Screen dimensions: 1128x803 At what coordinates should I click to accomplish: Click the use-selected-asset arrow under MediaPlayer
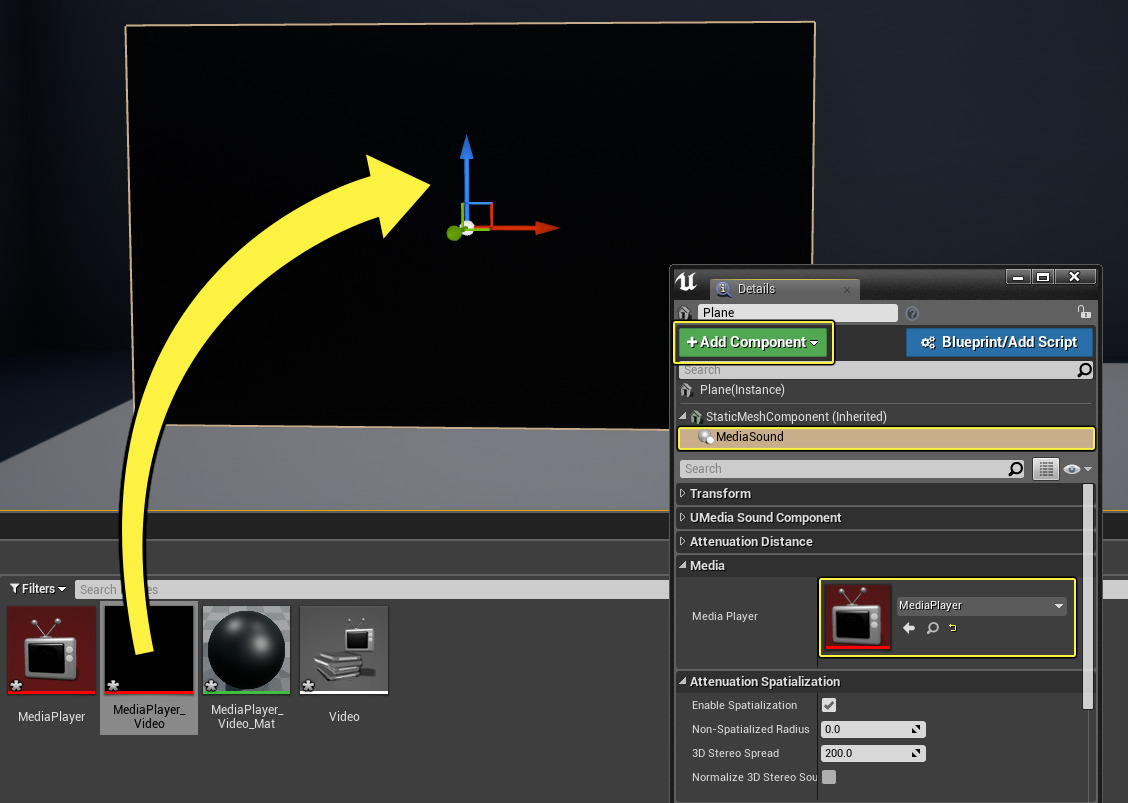908,628
